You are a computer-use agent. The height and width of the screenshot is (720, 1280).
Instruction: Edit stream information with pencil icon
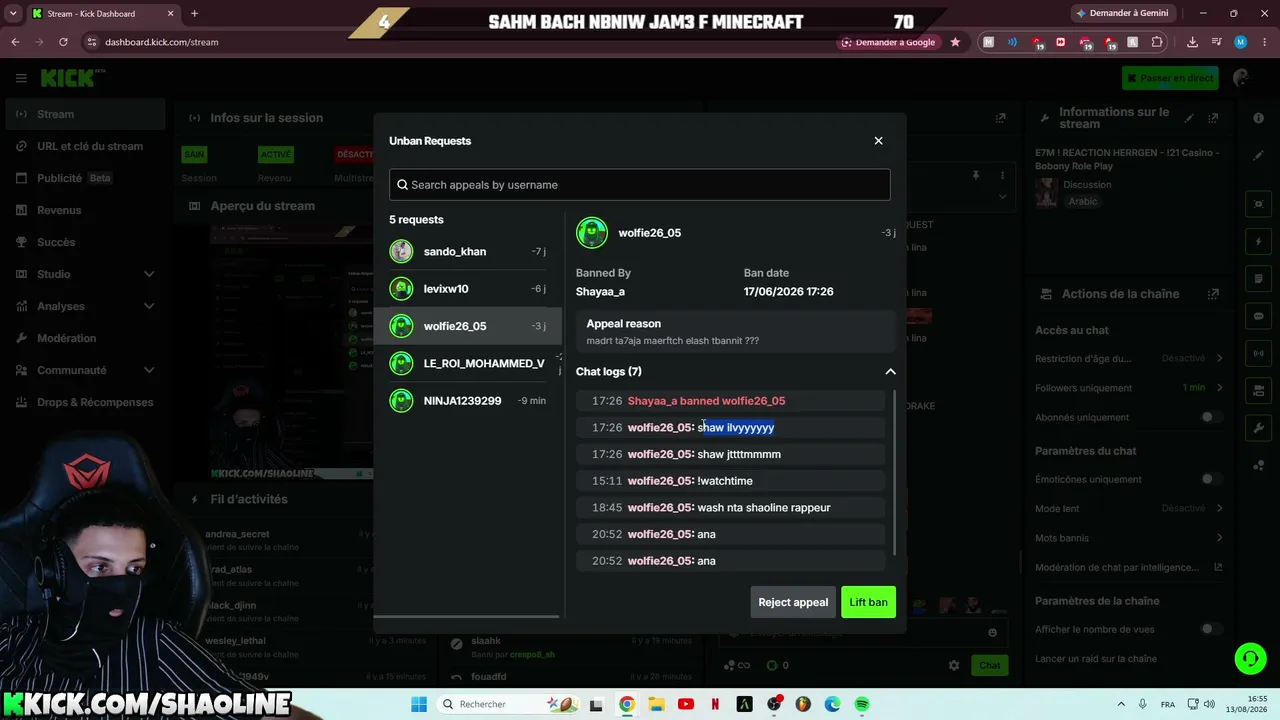1189,118
